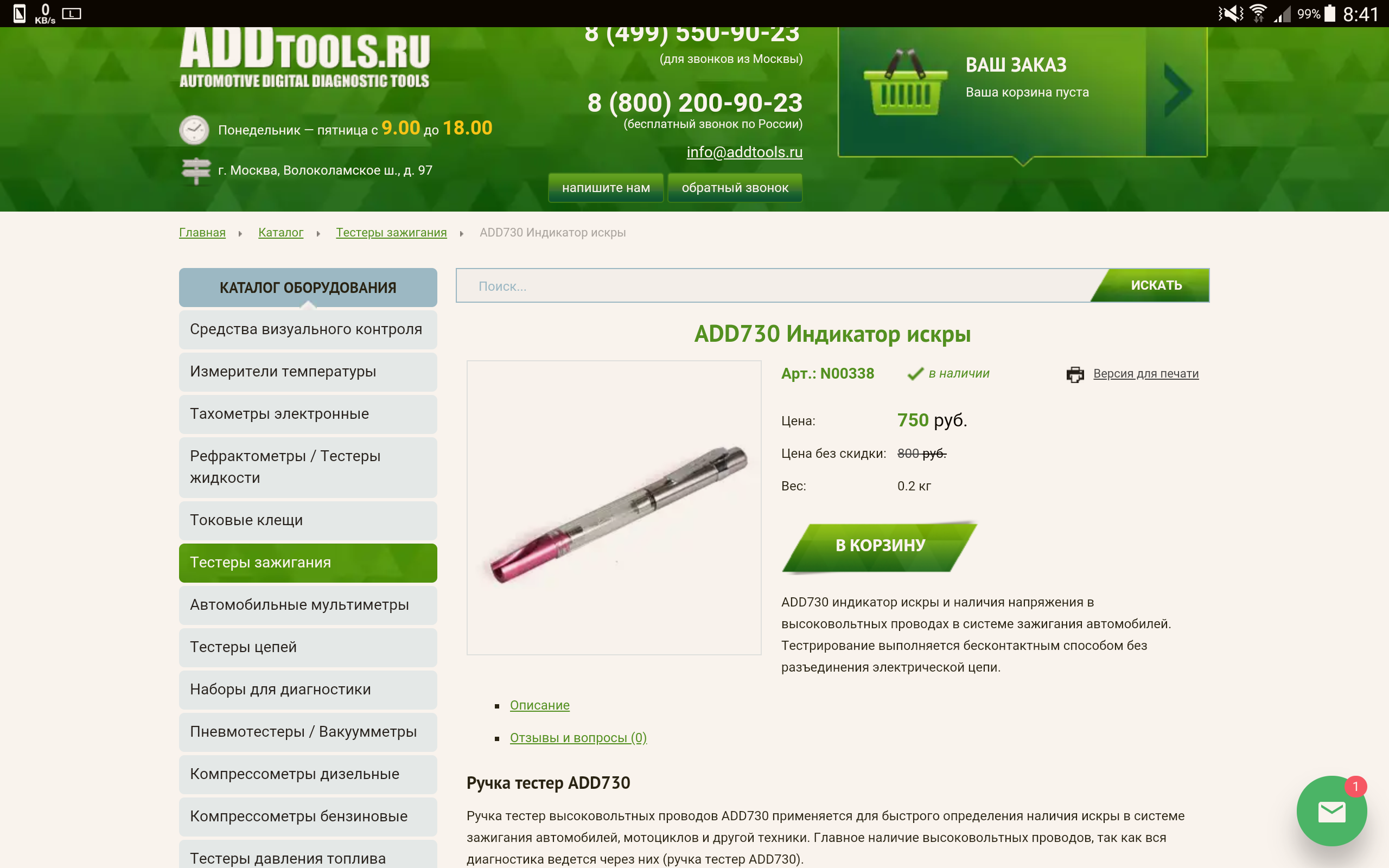Screen dimensions: 1389x868
Task: Select Тестеры зажигания in catalog menu
Action: (308, 563)
